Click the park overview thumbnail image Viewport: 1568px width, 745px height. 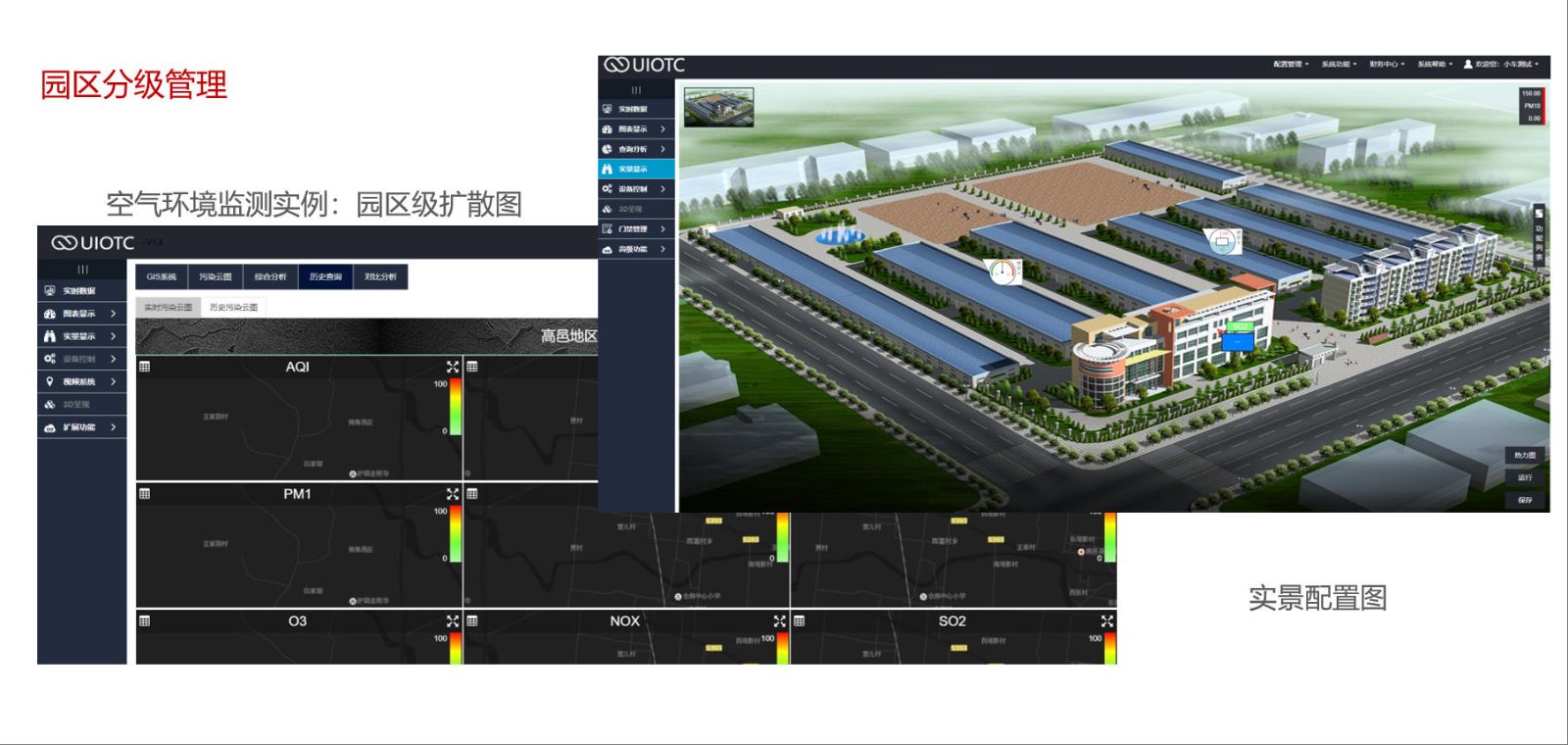718,108
